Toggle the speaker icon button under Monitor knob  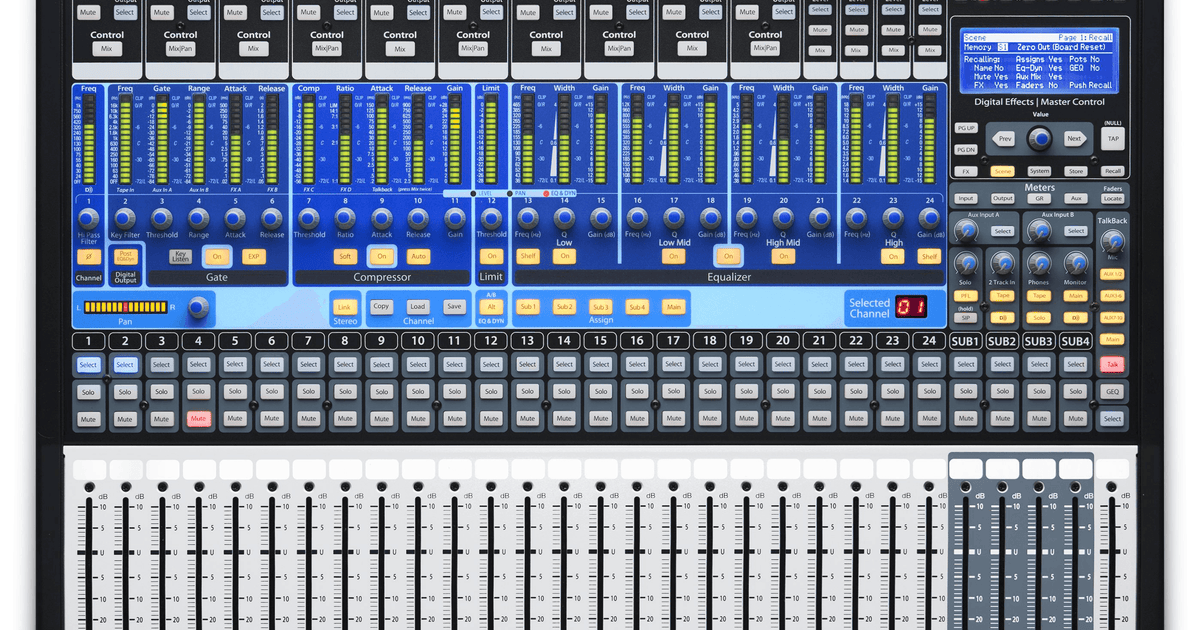pos(1076,318)
